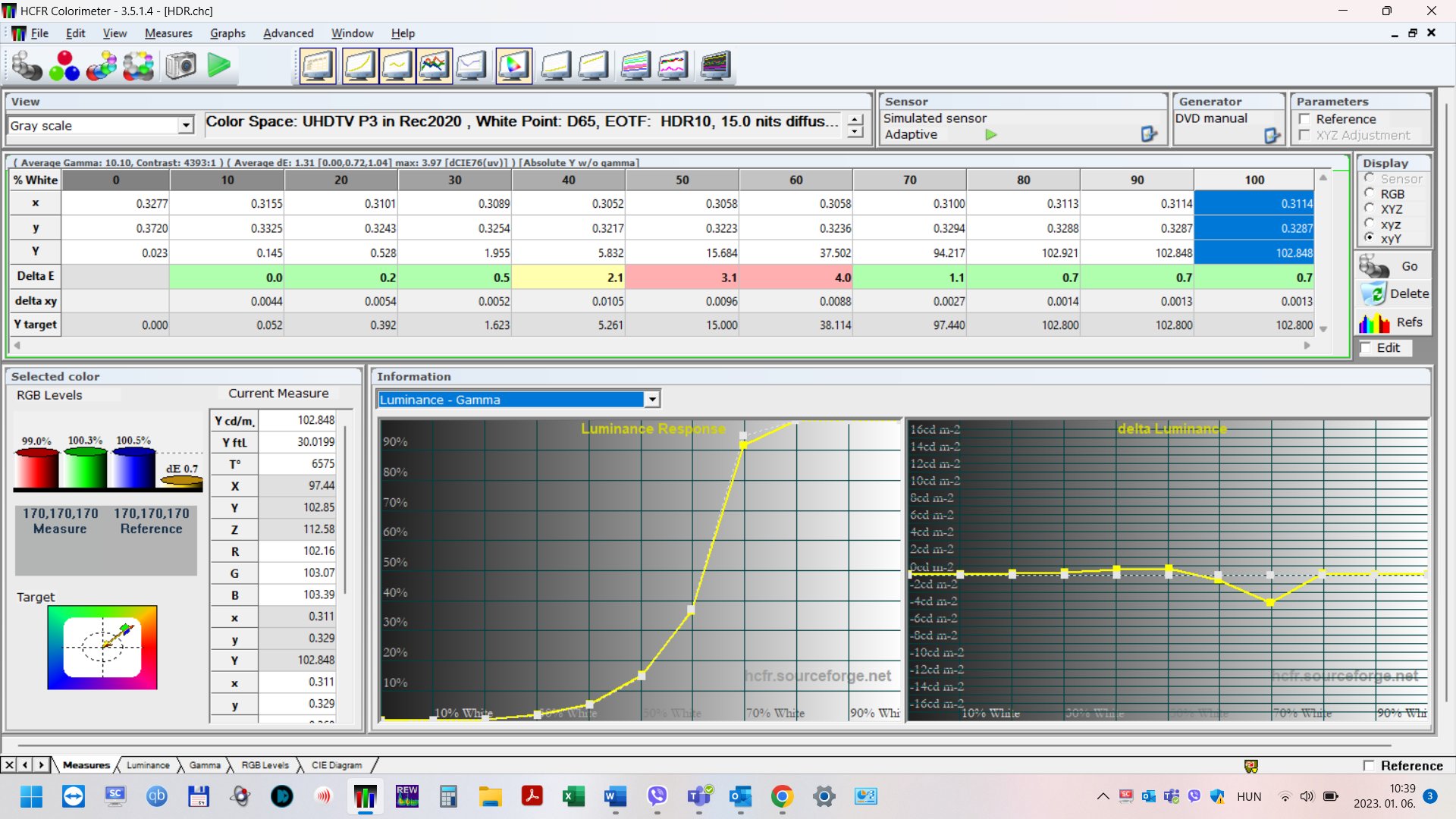
Task: Switch to the CIE Diagram tab
Action: click(336, 765)
